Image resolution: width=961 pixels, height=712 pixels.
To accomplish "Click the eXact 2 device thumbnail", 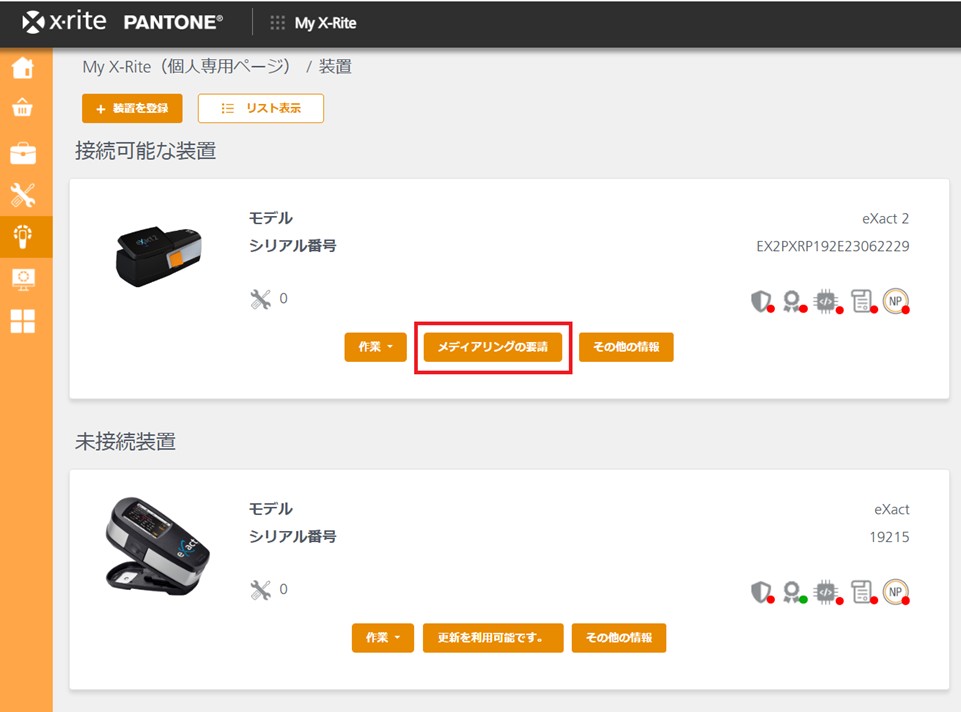I will 158,257.
